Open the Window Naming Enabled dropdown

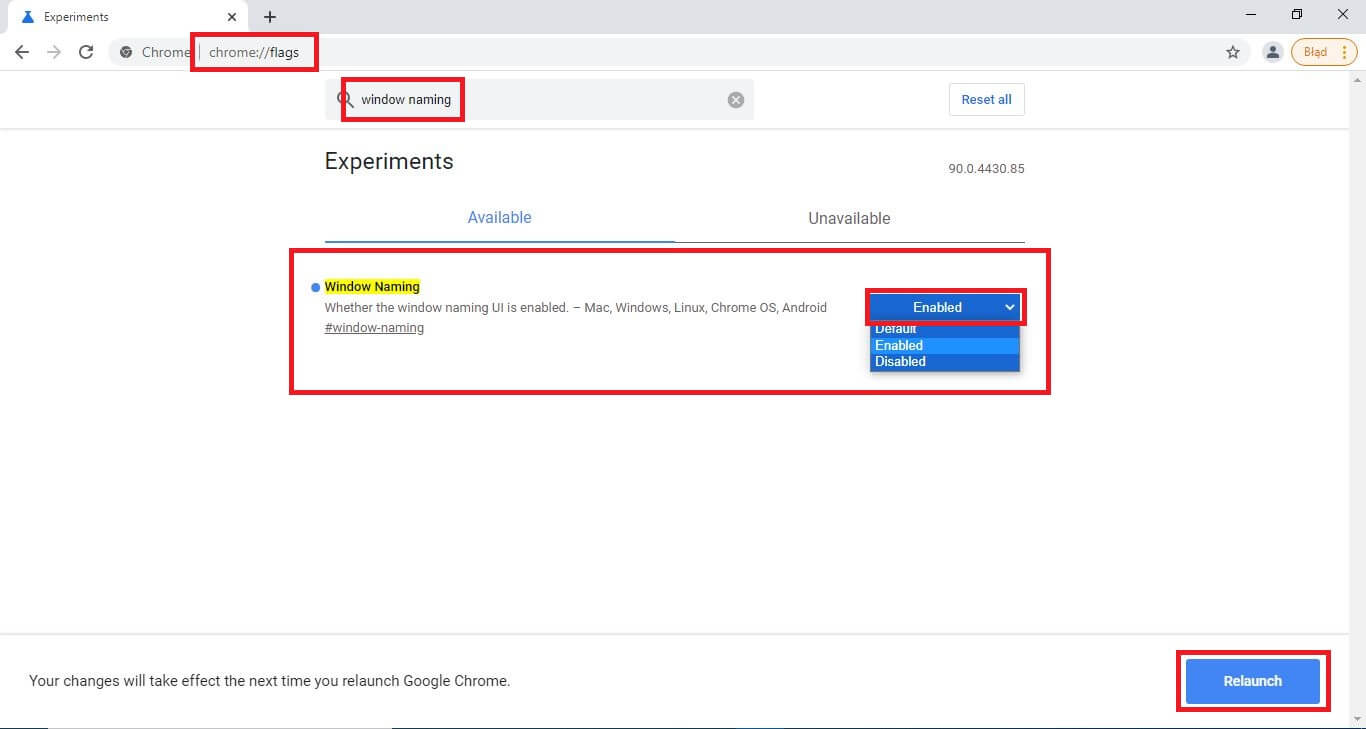pyautogui.click(x=945, y=307)
